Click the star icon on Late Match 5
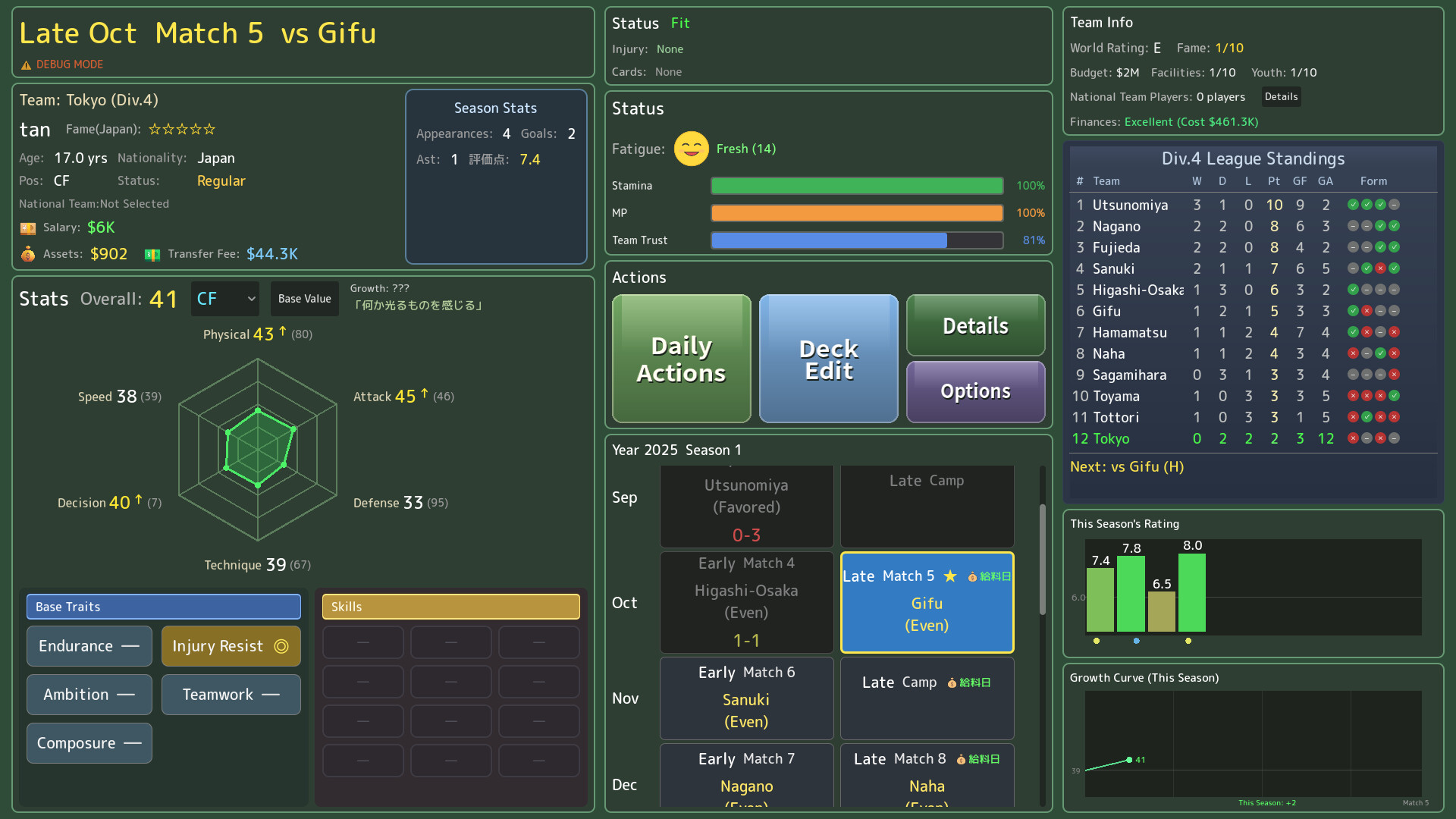The image size is (1456, 819). (x=950, y=576)
